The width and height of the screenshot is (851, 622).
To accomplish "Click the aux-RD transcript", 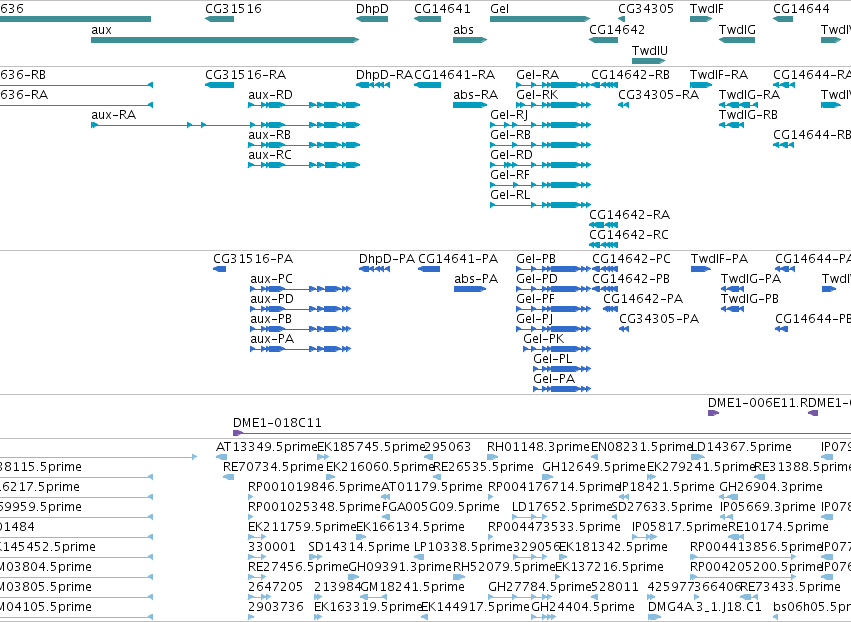I will click(x=304, y=105).
